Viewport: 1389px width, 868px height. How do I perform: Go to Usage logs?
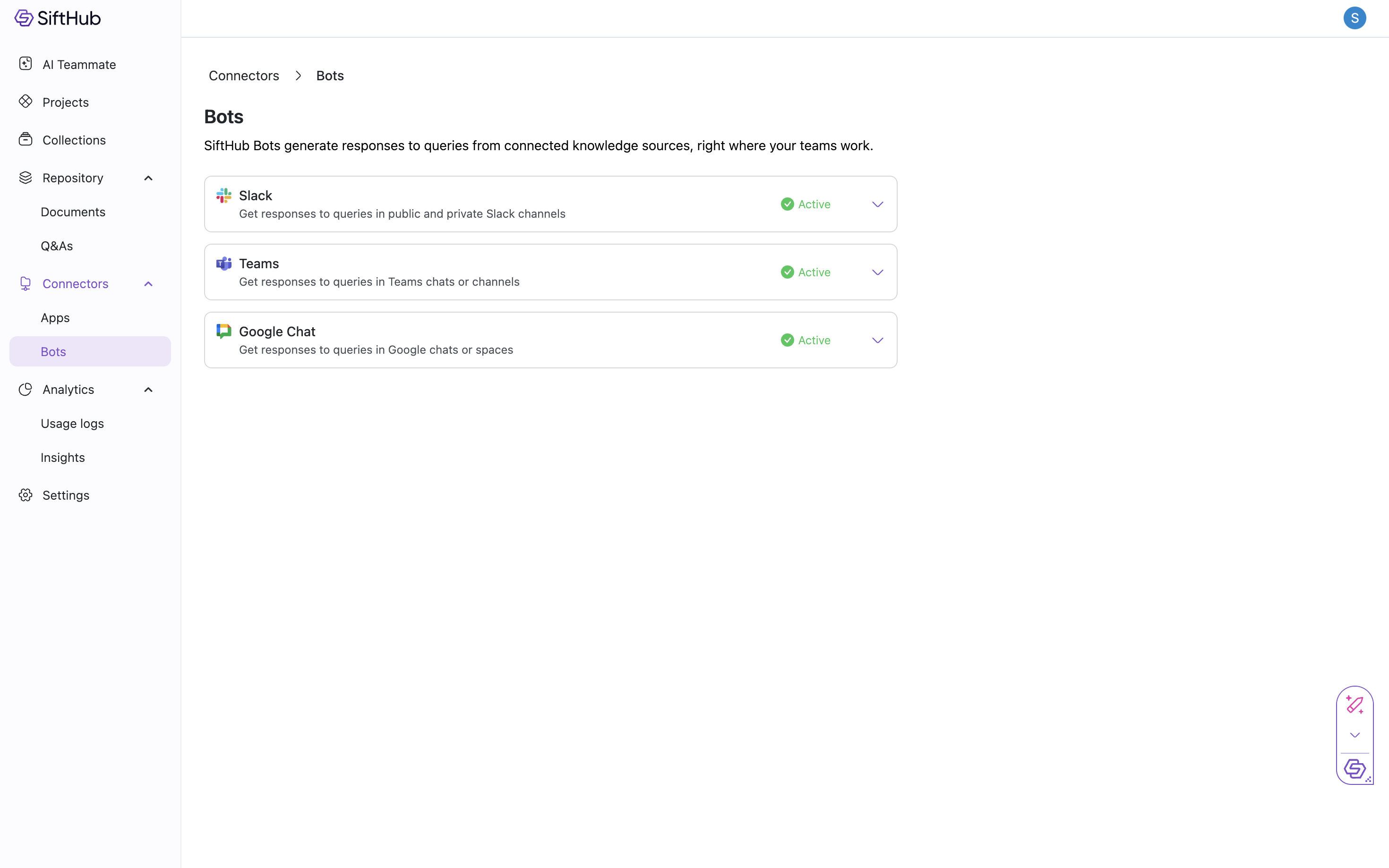(72, 424)
